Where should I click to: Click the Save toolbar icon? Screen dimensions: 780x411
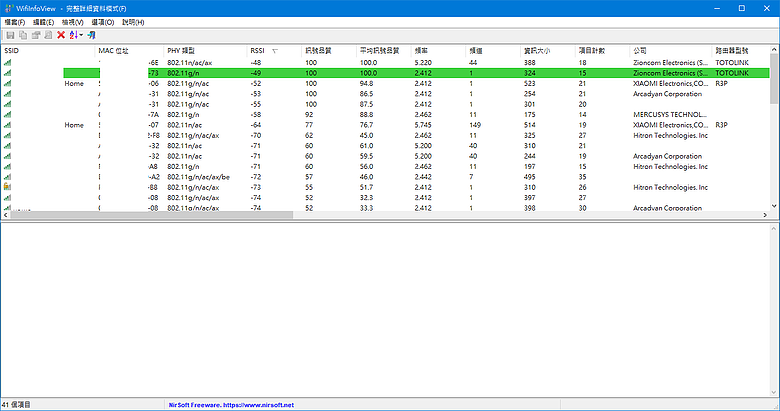coord(10,35)
